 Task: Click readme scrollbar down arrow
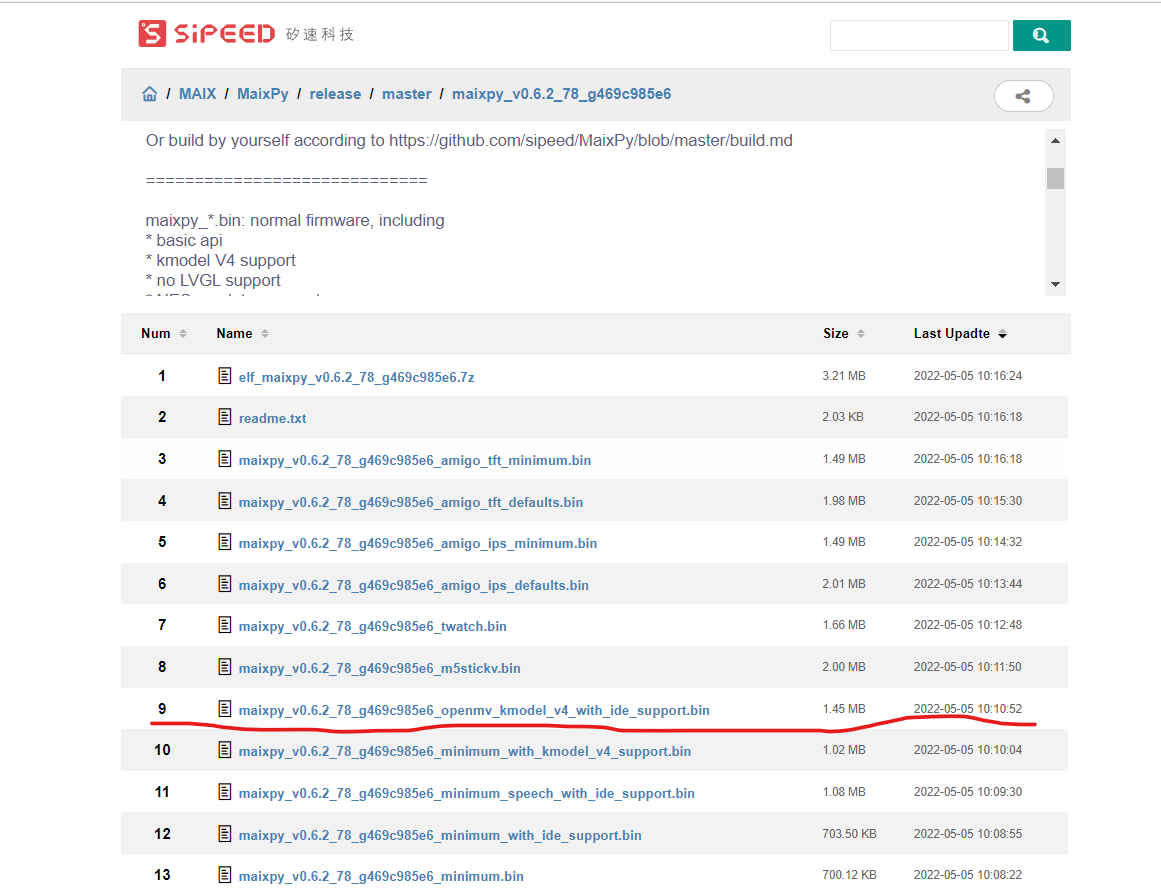[1055, 284]
